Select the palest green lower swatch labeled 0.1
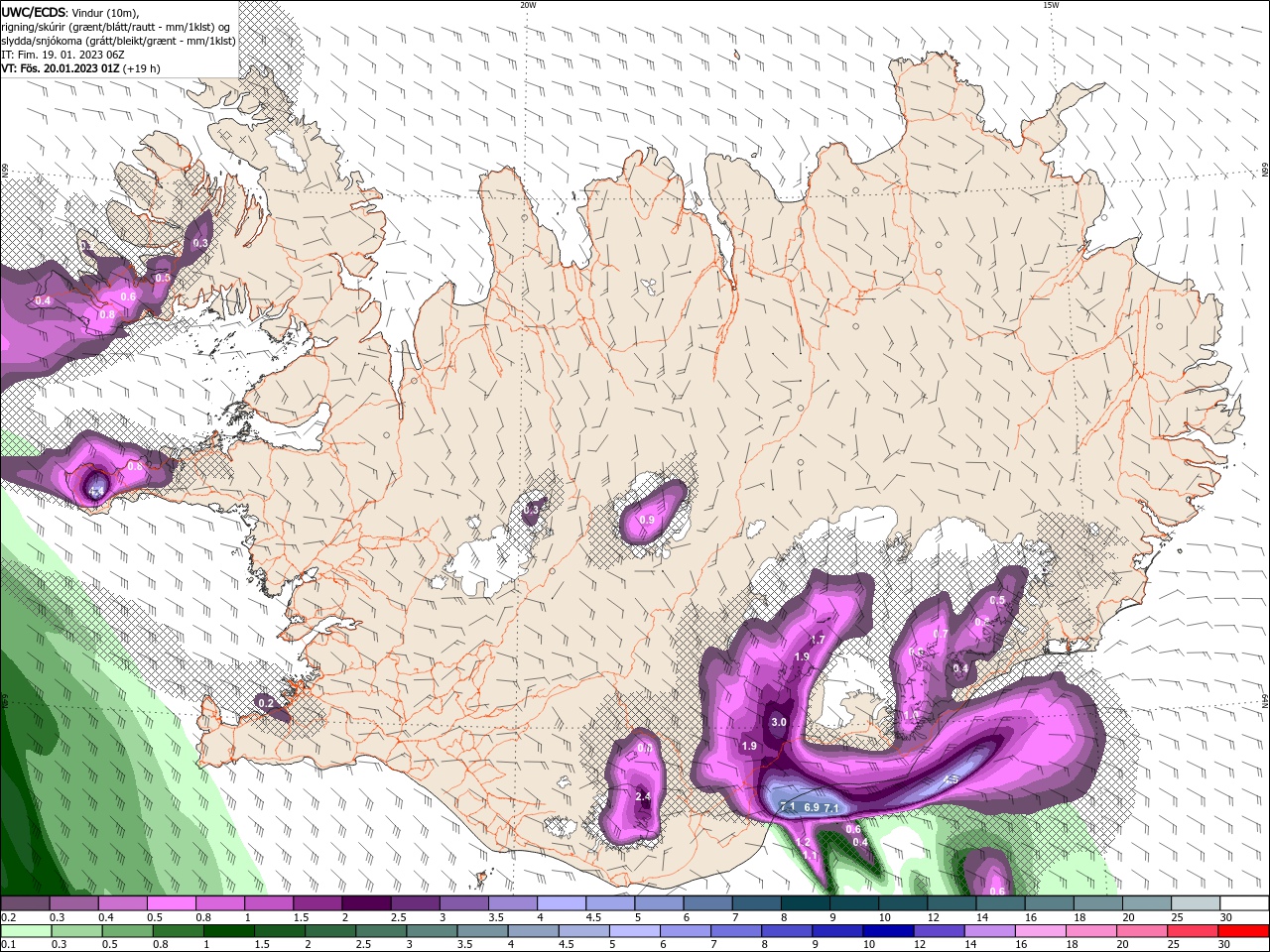The width and height of the screenshot is (1270, 952). pyautogui.click(x=26, y=931)
